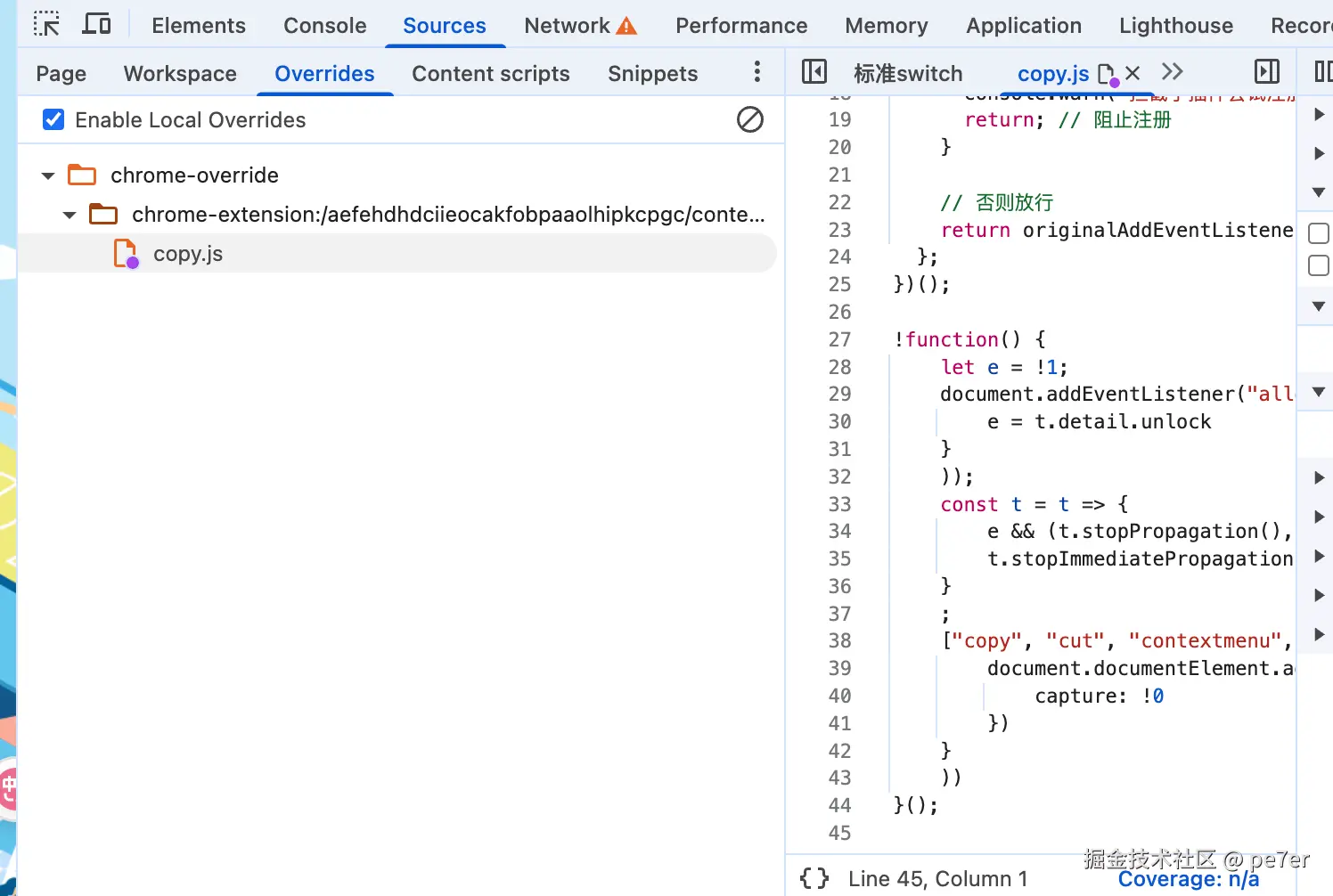Screen dimensions: 1333x896
Task: Click the clear overrides configuration icon
Action: click(750, 119)
